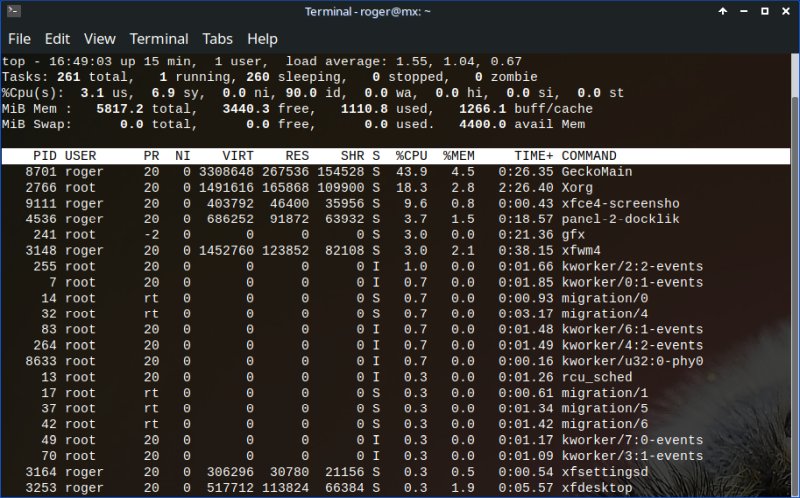Click the 261 total tasks value

click(x=68, y=77)
